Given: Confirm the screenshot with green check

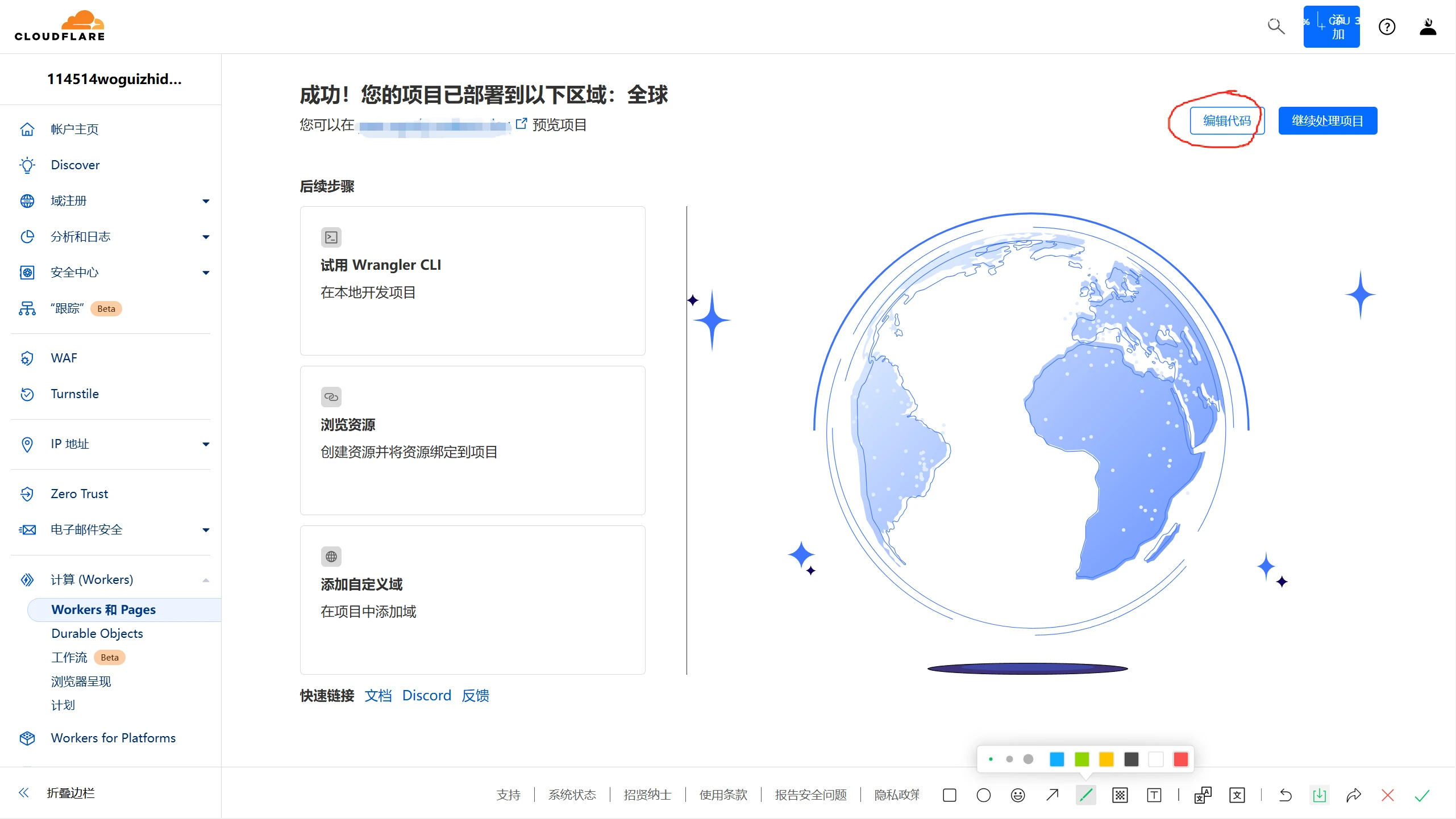Looking at the screenshot, I should [1422, 795].
